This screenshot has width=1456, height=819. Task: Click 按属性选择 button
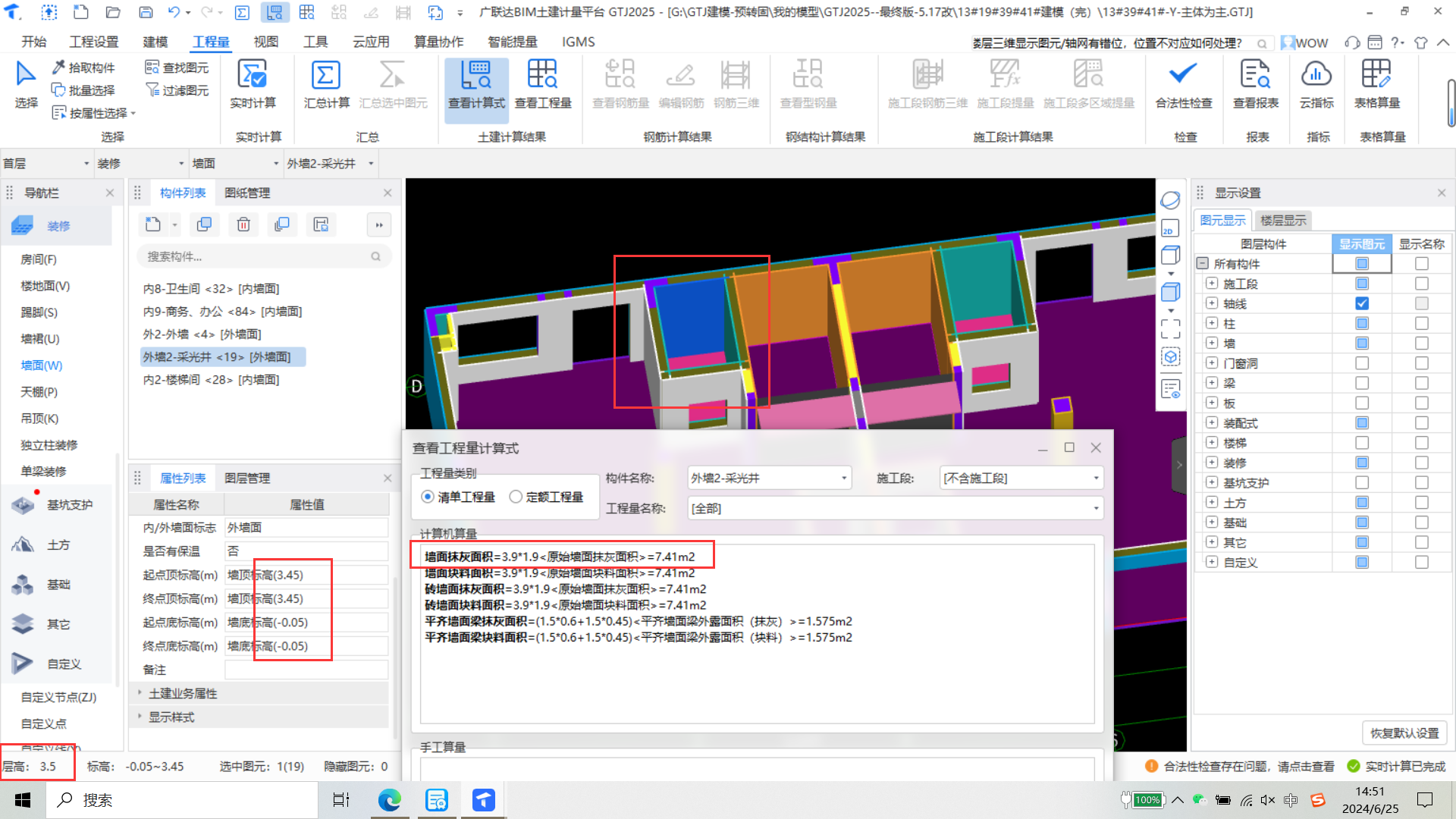pyautogui.click(x=93, y=113)
